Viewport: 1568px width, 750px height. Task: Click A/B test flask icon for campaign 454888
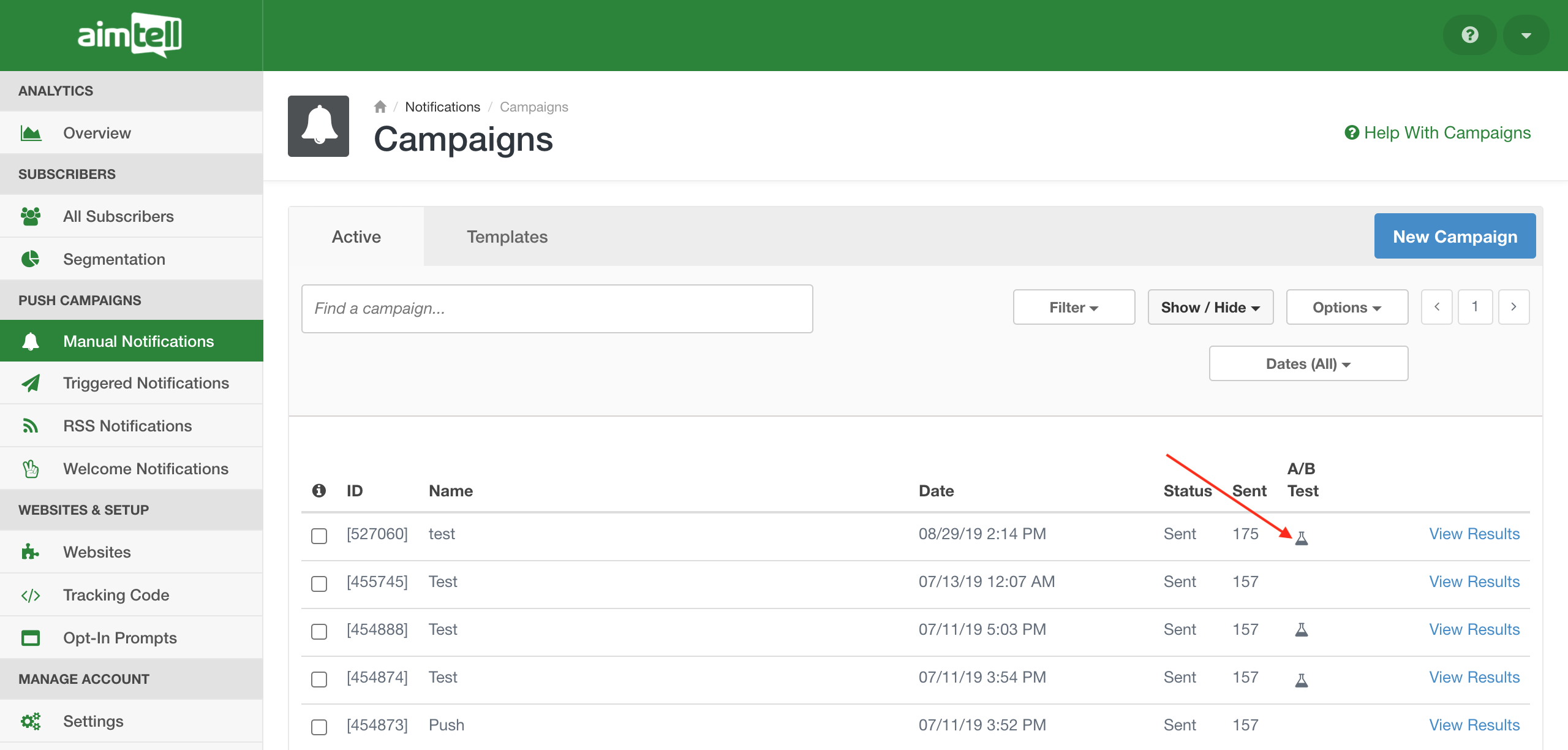(1302, 629)
